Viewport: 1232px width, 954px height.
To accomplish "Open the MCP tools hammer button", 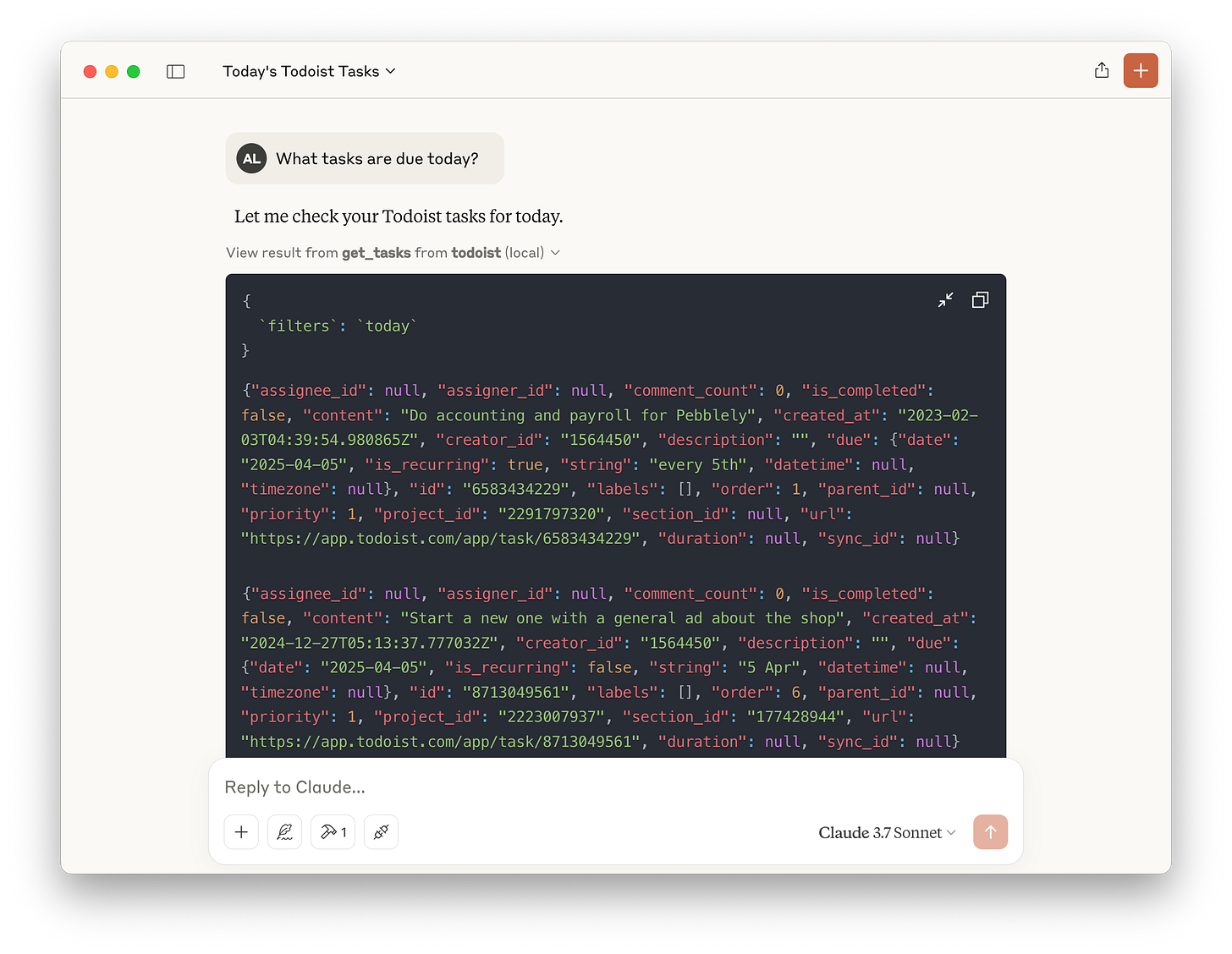I will (333, 832).
